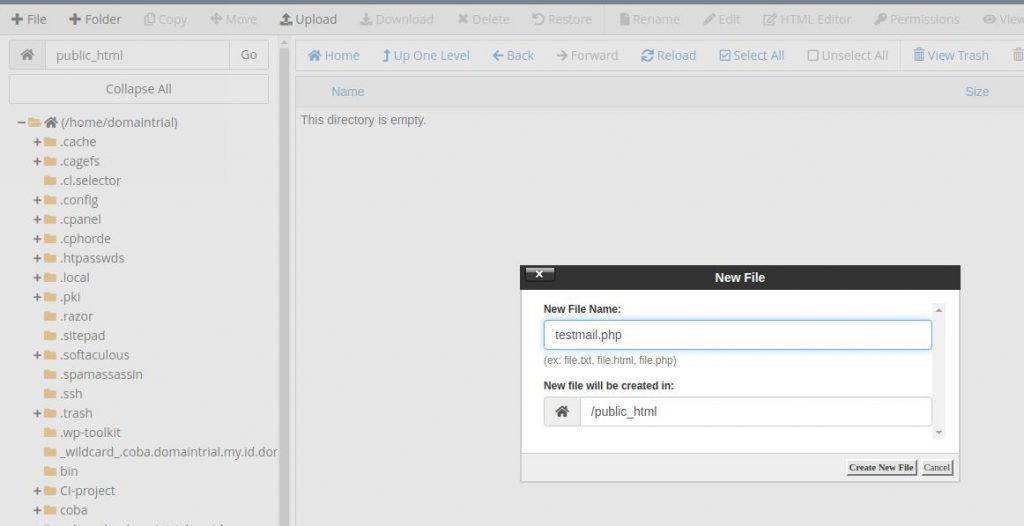
Task: Click the Create New File button
Action: pyautogui.click(x=880, y=467)
